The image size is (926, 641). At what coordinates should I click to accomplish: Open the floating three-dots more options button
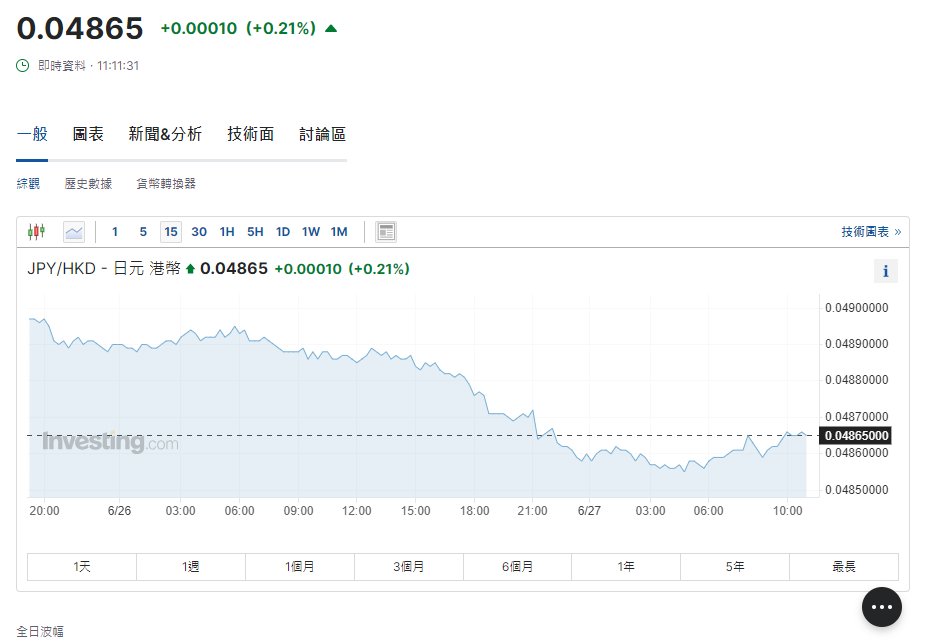pyautogui.click(x=881, y=607)
